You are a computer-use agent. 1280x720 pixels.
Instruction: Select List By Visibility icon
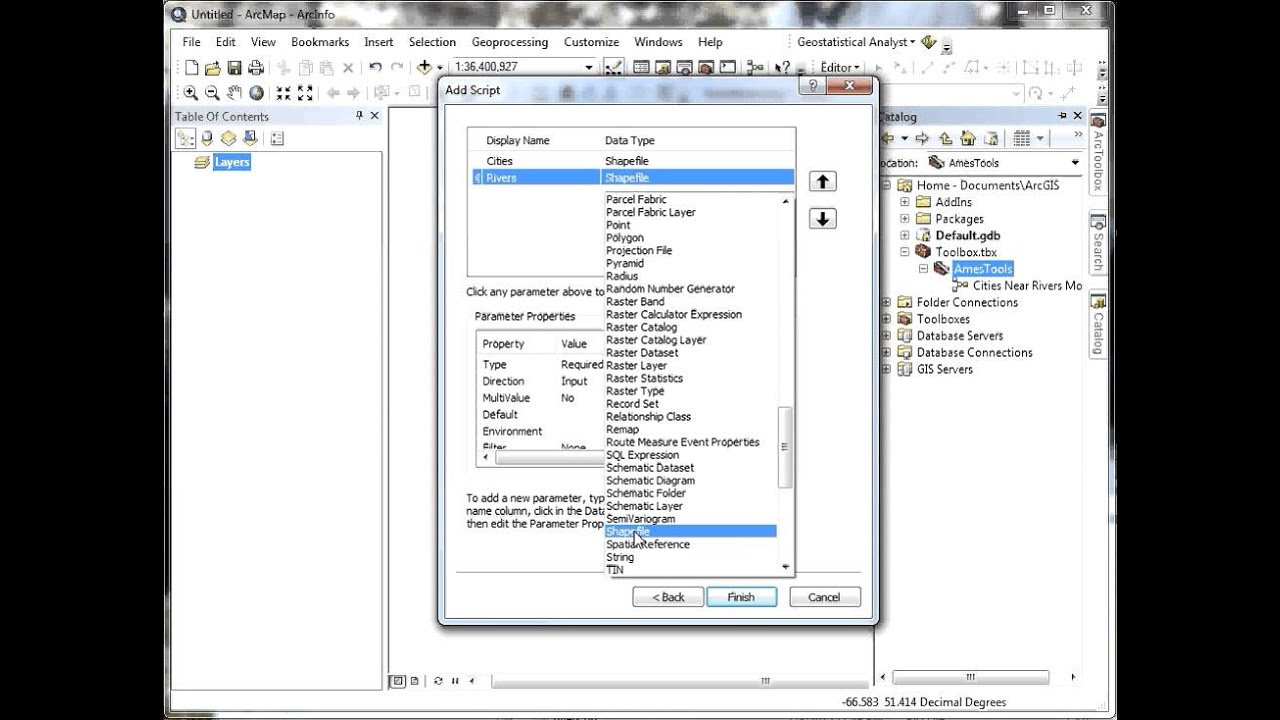coord(229,139)
